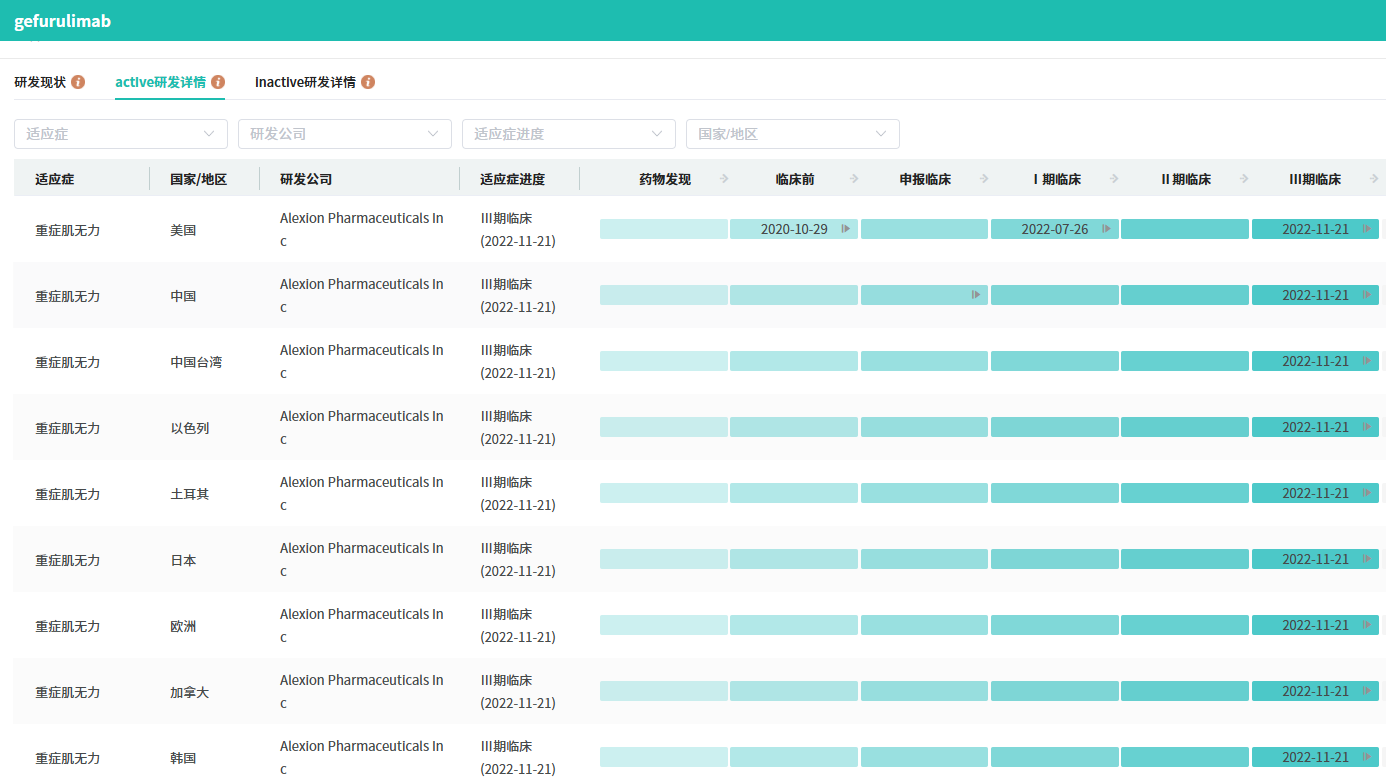Click the info icon beside inactive研发详情
This screenshot has width=1386, height=782.
coord(368,82)
